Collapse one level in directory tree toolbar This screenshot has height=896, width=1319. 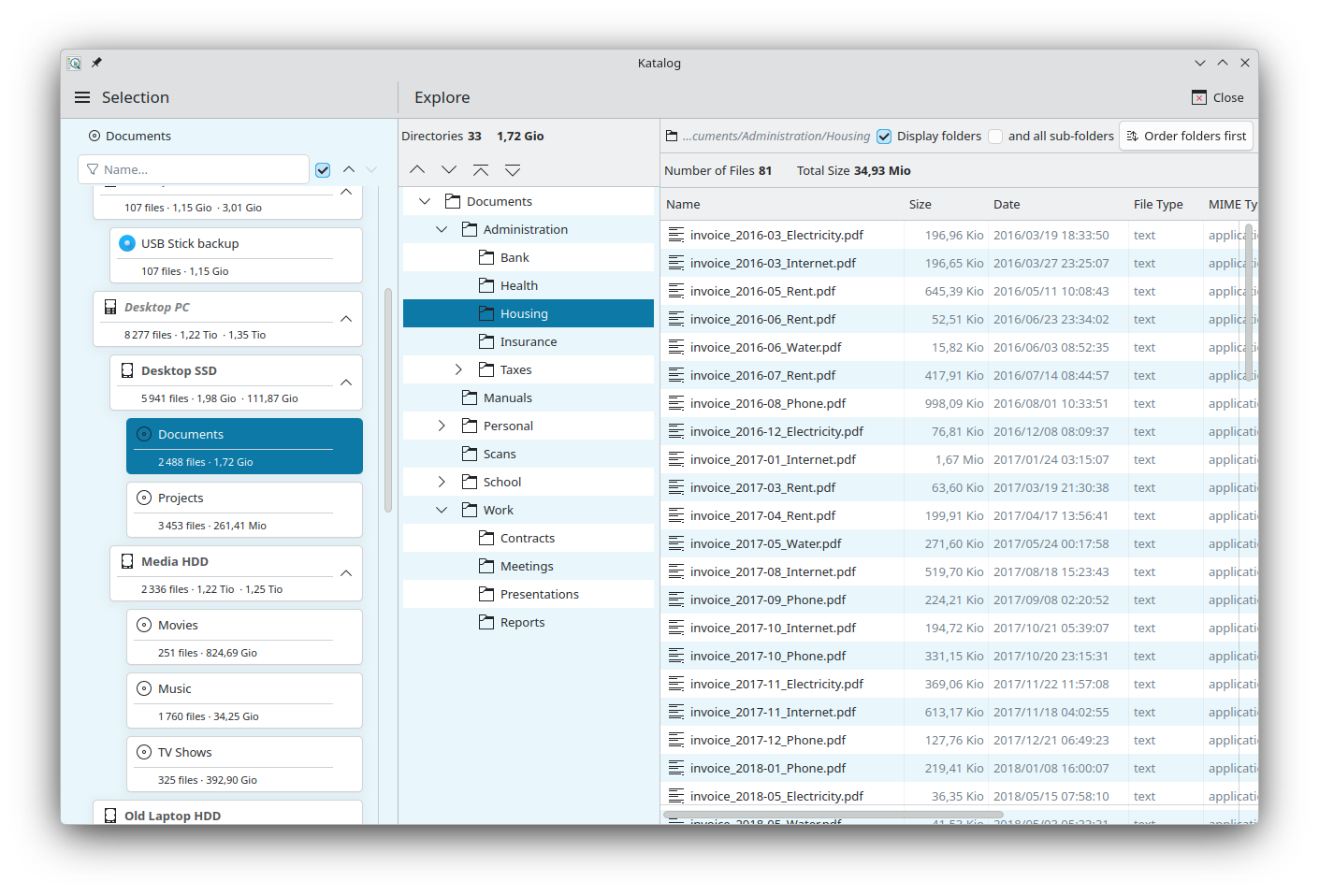coord(417,169)
